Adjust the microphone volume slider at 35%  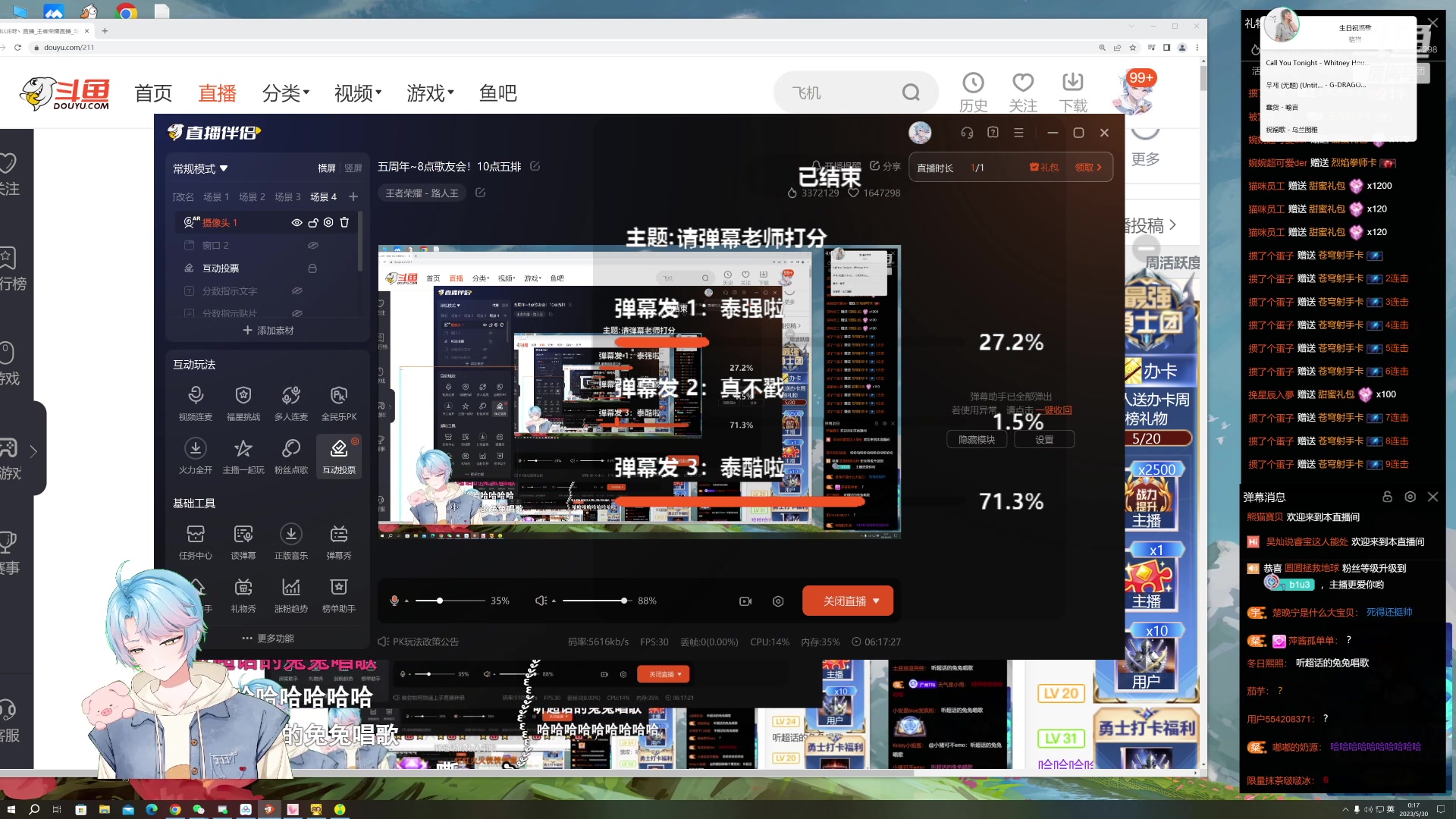point(440,600)
